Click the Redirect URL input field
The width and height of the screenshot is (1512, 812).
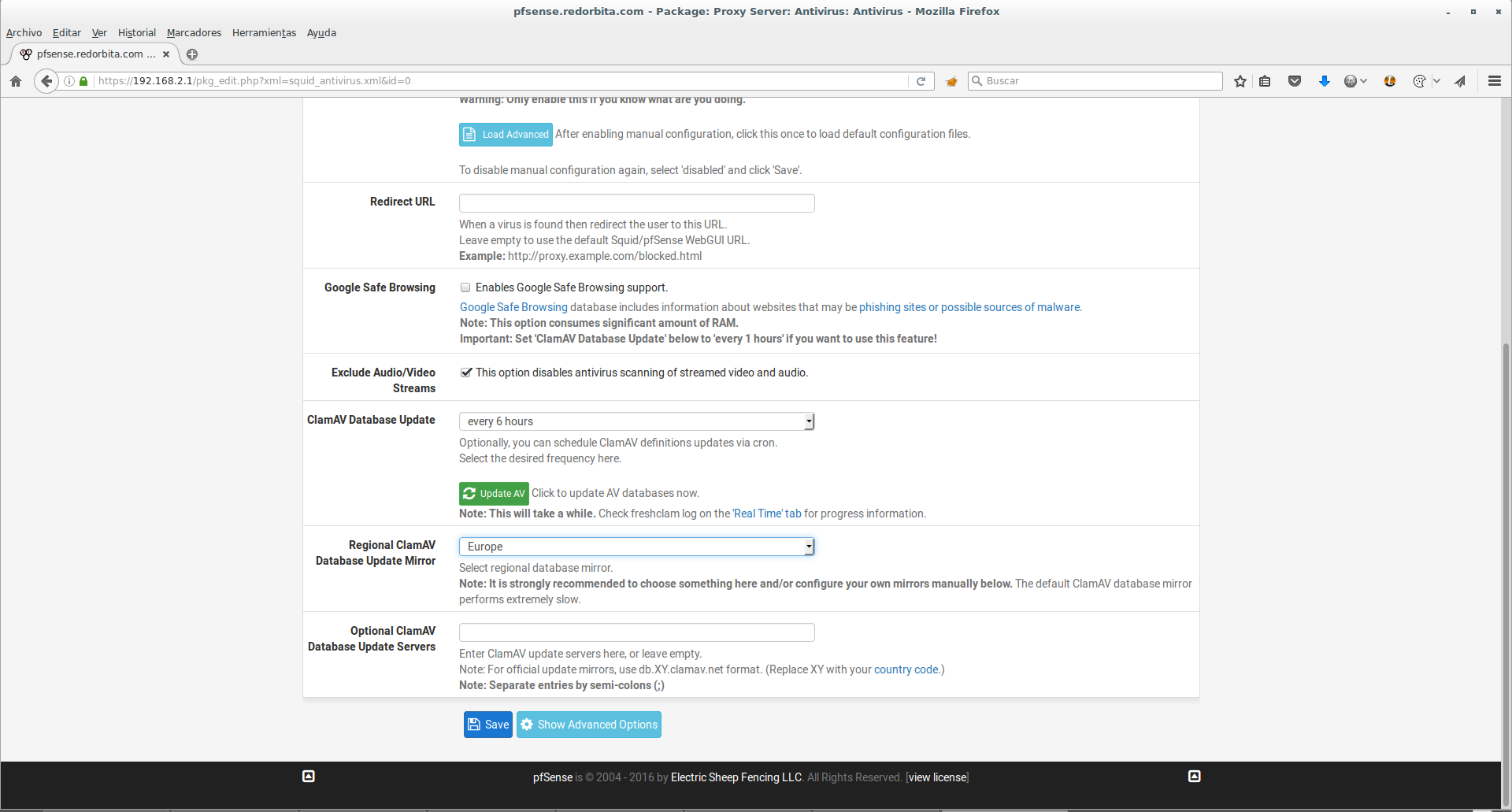pos(636,203)
